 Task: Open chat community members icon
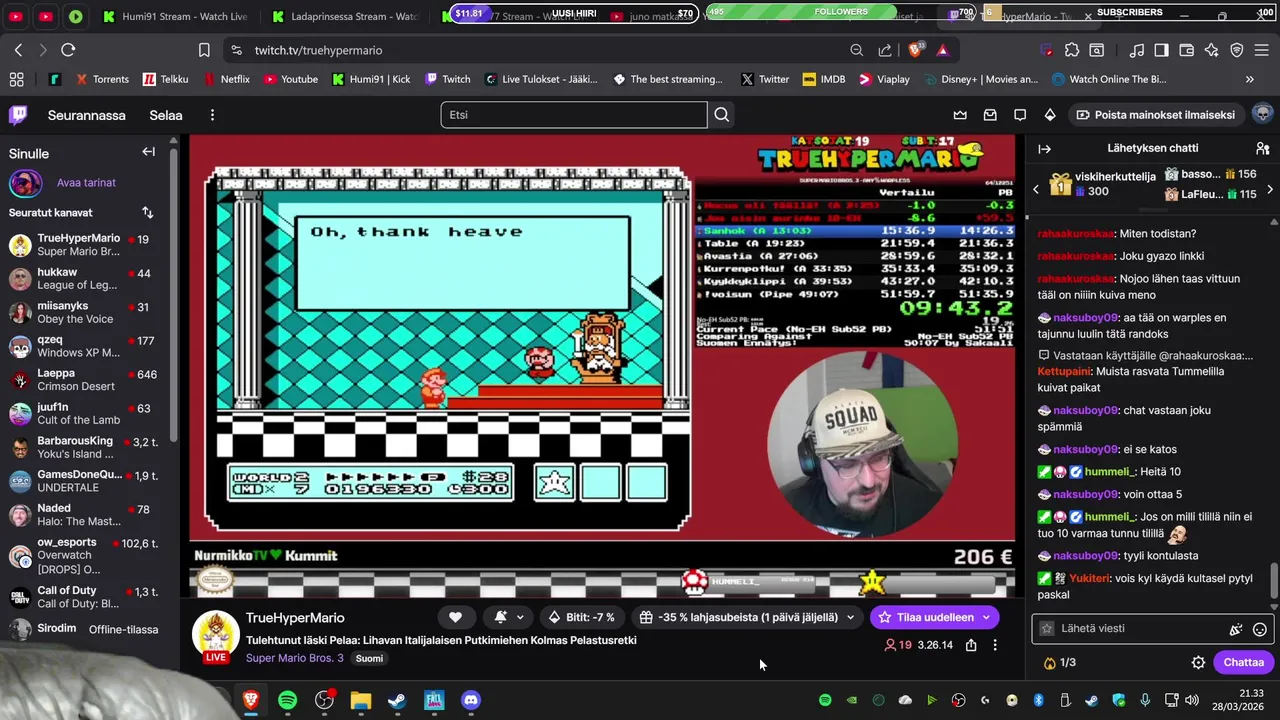tap(1262, 148)
